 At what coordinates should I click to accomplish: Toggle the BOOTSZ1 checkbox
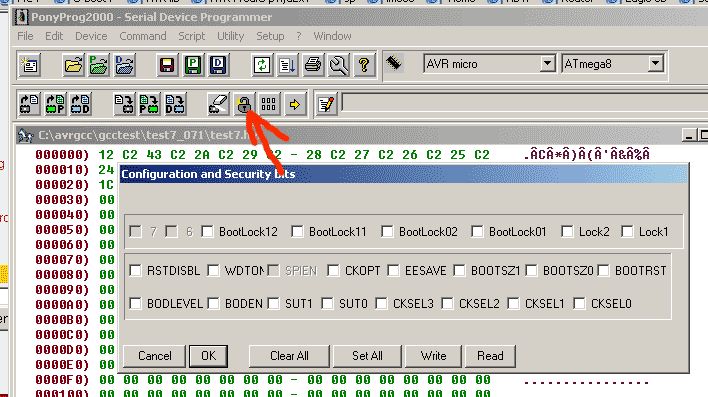[459, 271]
